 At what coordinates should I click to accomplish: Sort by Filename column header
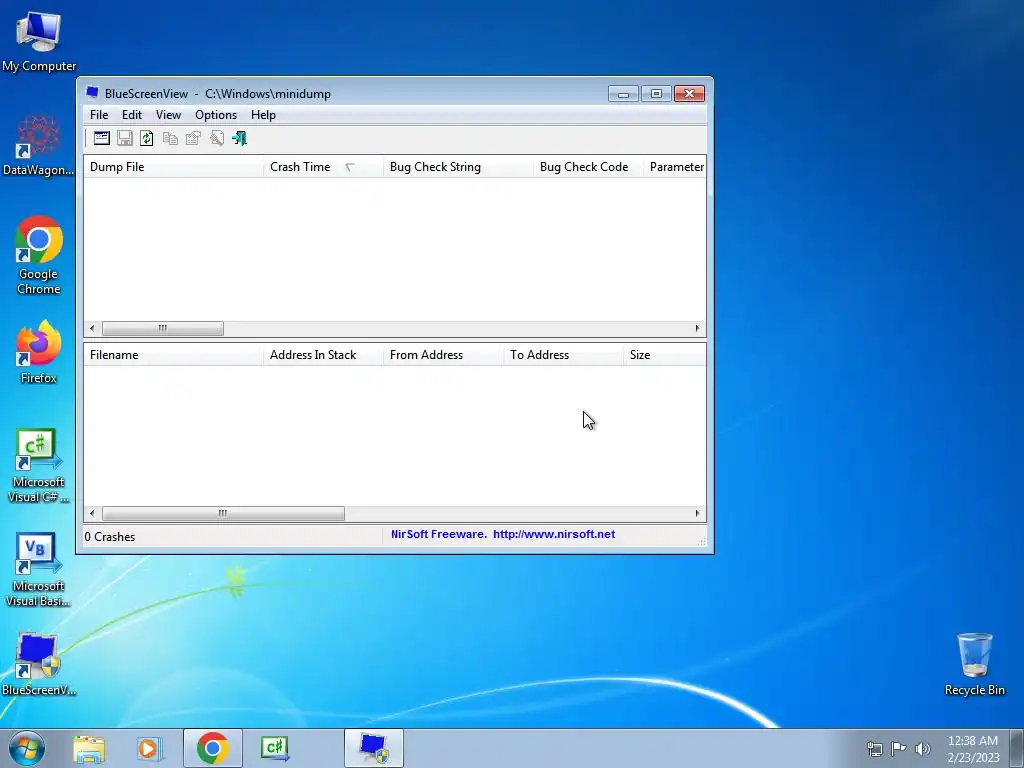click(174, 355)
